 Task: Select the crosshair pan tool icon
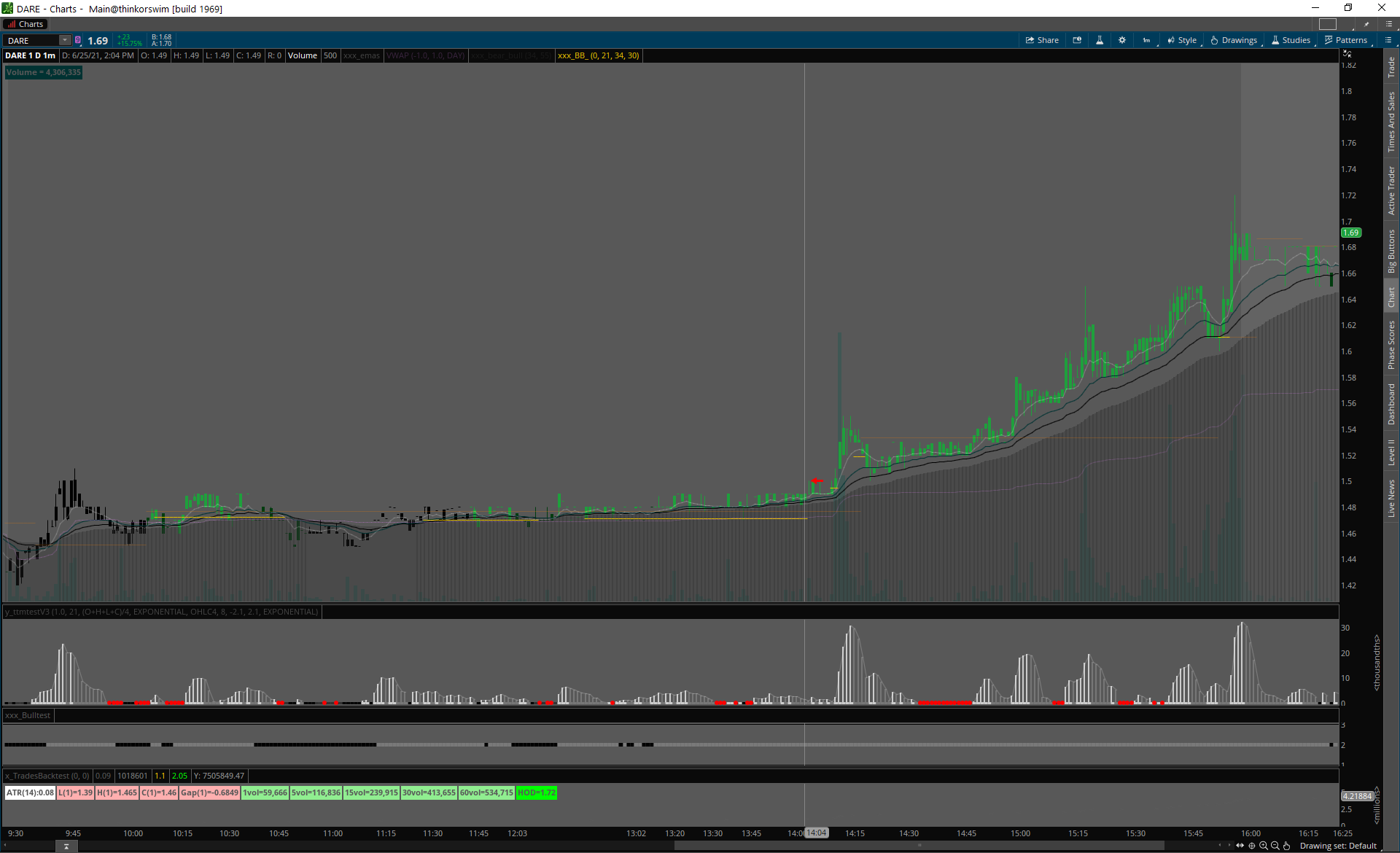1252,846
